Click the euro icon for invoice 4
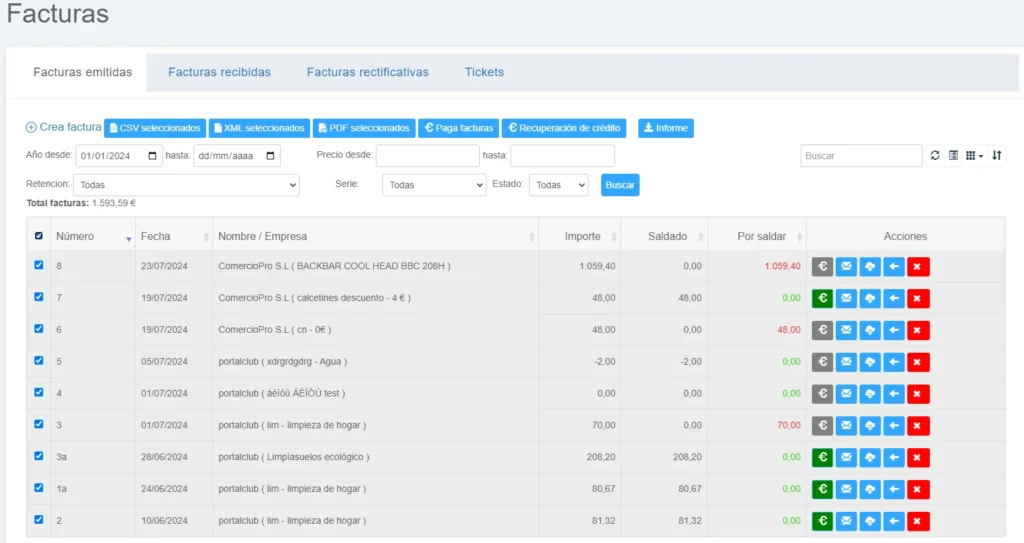This screenshot has width=1024, height=543. [822, 394]
